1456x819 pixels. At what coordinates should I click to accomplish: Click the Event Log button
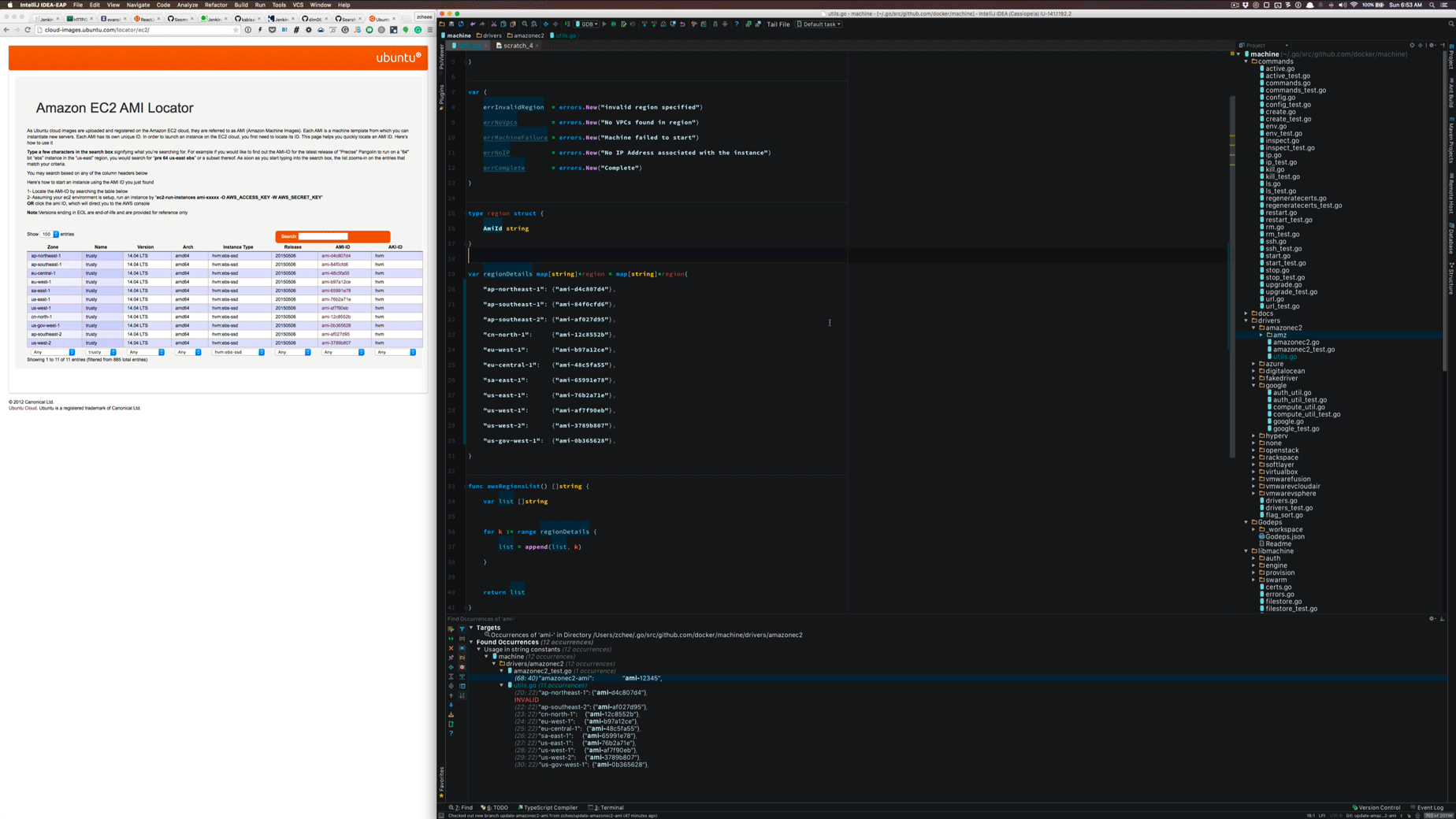pos(1427,807)
